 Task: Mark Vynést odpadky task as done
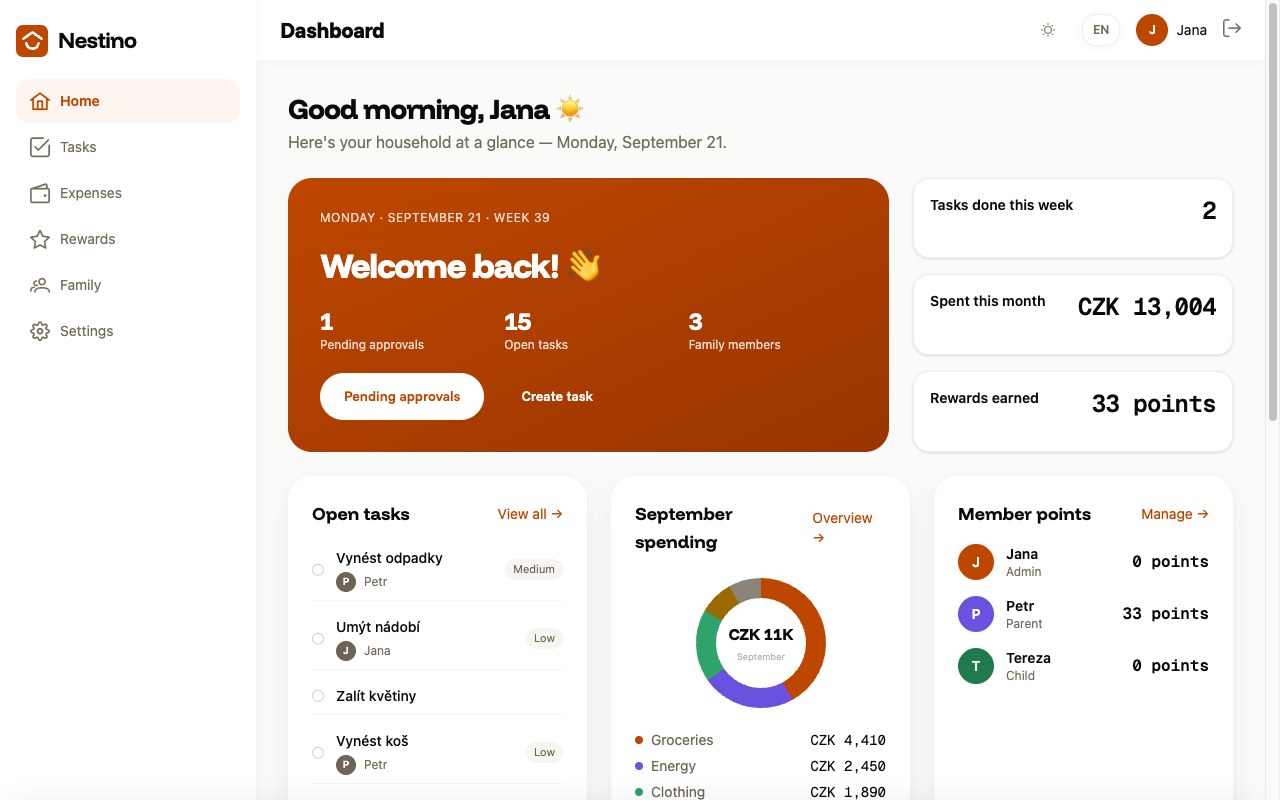click(x=318, y=570)
